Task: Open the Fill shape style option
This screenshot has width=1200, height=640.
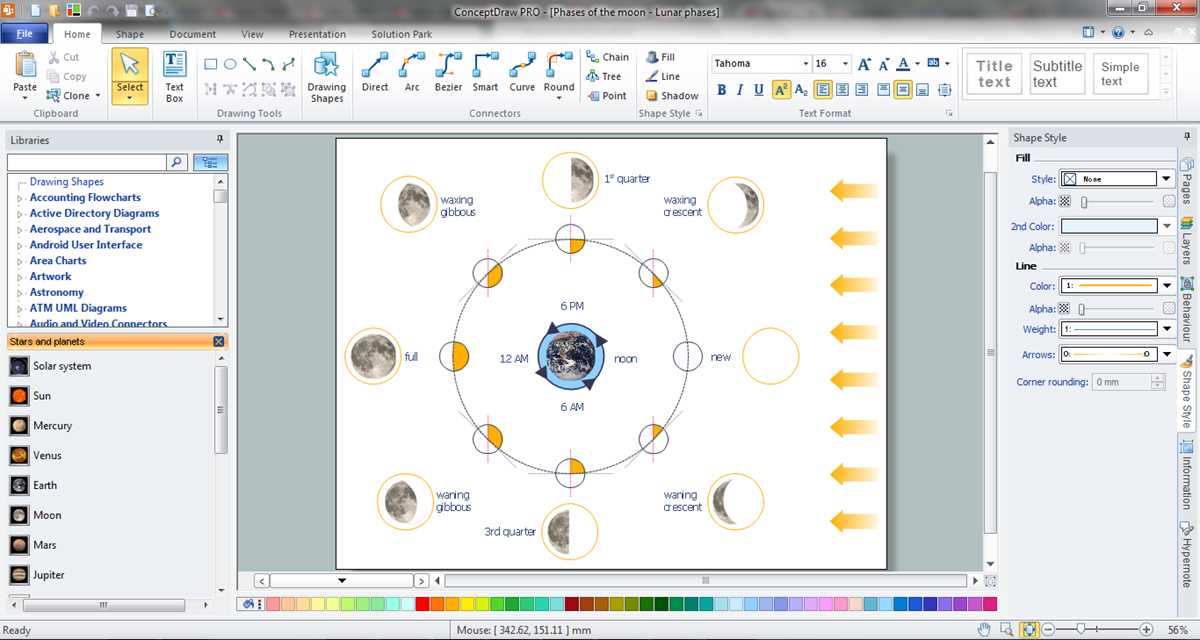Action: coord(660,57)
